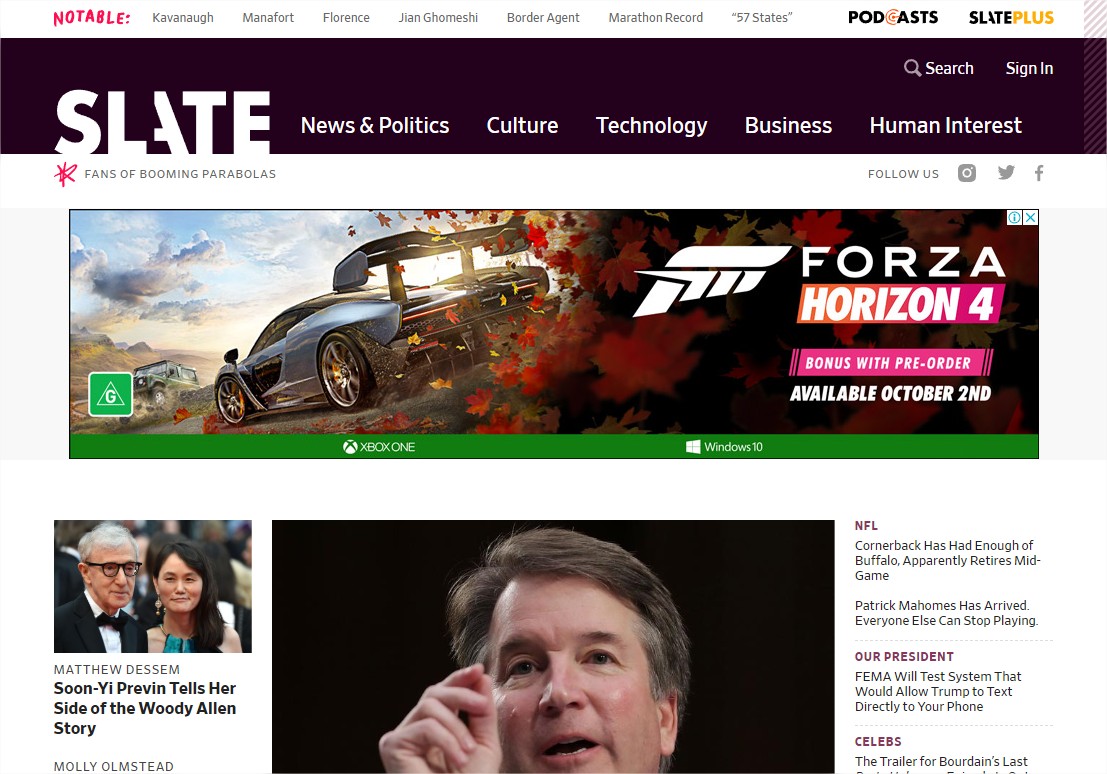
Task: Click the Notable label
Action: 92,18
